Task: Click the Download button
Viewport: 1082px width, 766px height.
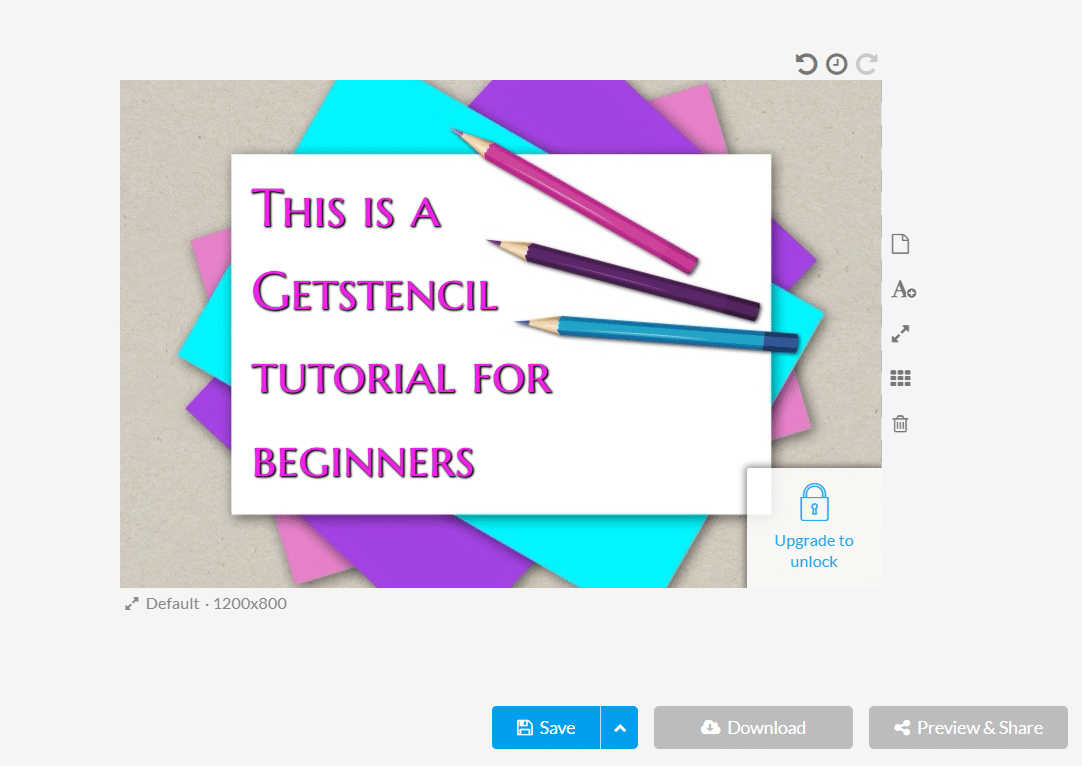Action: [x=752, y=727]
